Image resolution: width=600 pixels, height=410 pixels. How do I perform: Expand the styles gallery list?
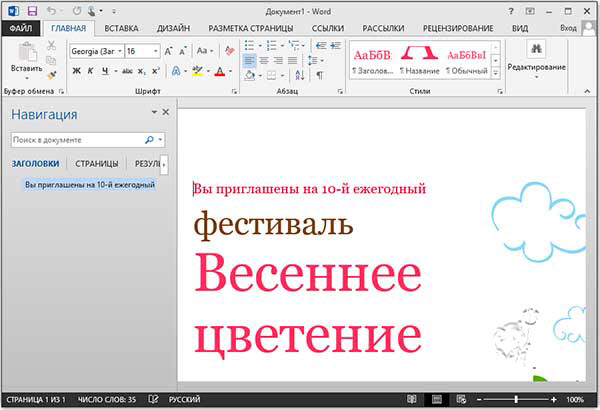click(496, 73)
